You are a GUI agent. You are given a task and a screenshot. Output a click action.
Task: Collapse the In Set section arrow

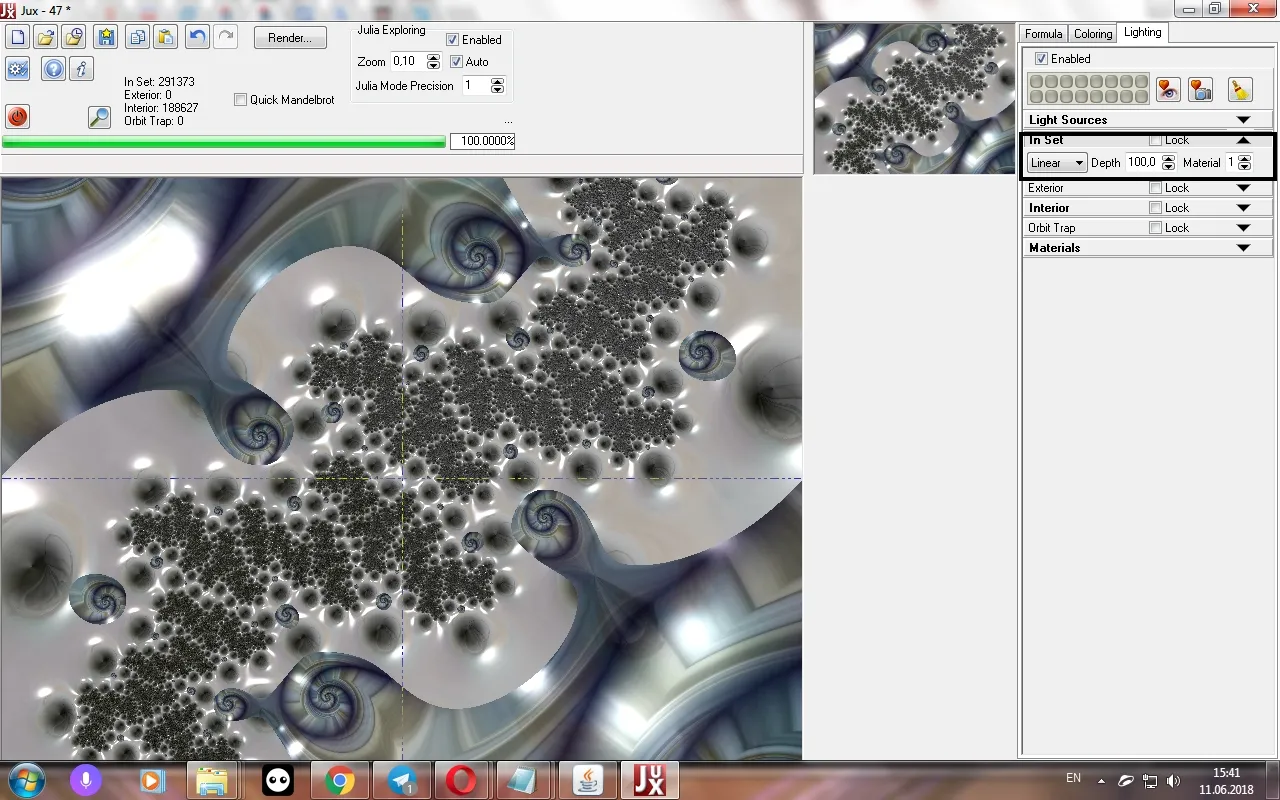pyautogui.click(x=1244, y=140)
